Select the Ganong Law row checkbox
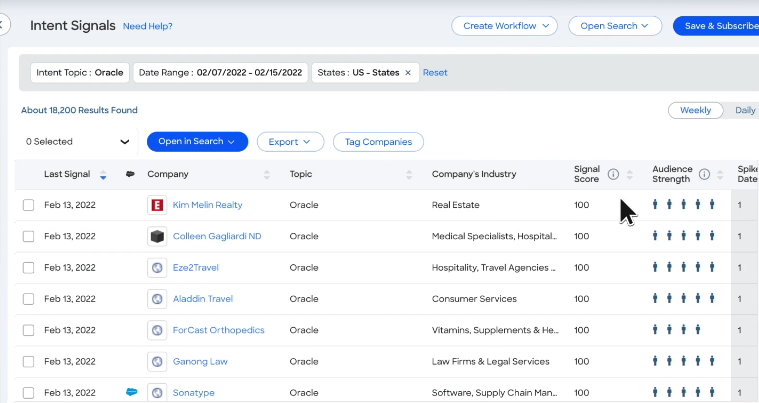 coord(29,361)
